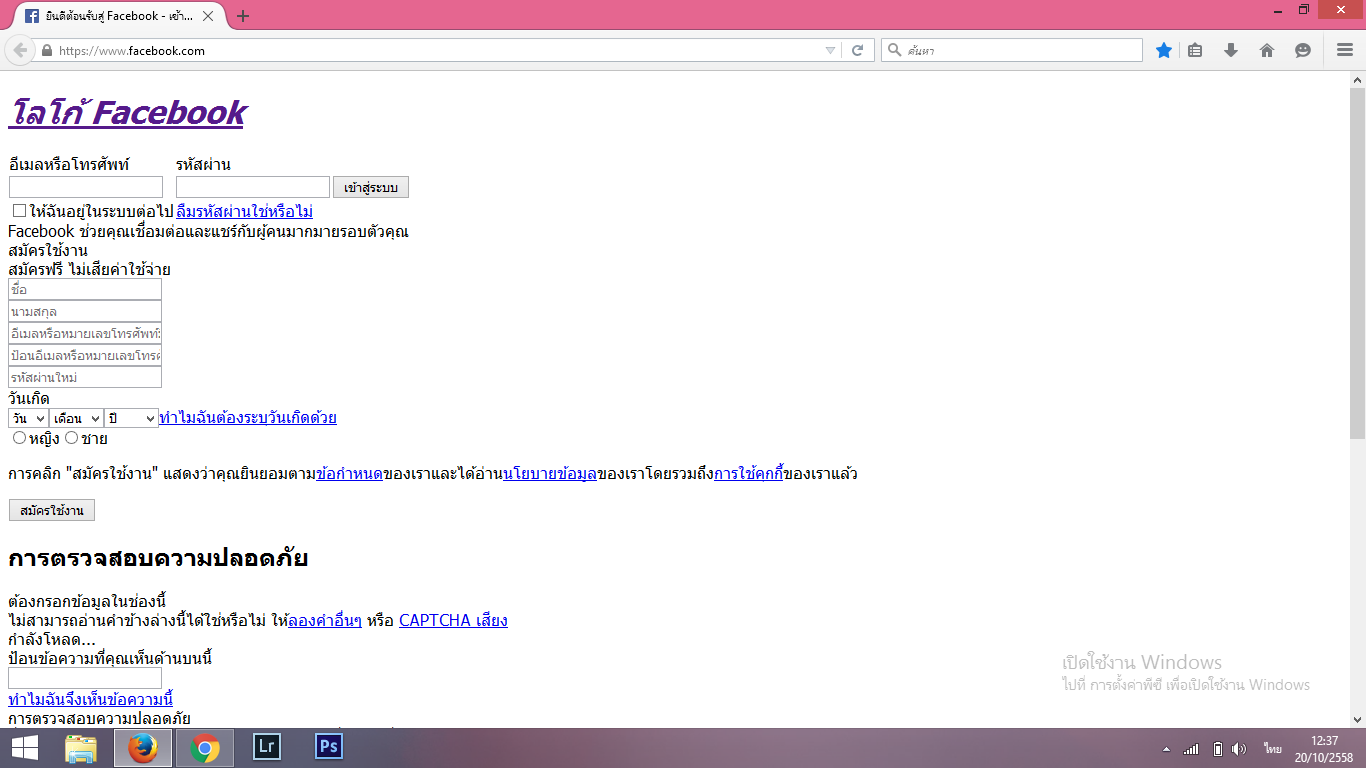Select the ชาย (male) radio button
Viewport: 1366px width, 768px height.
[71, 438]
